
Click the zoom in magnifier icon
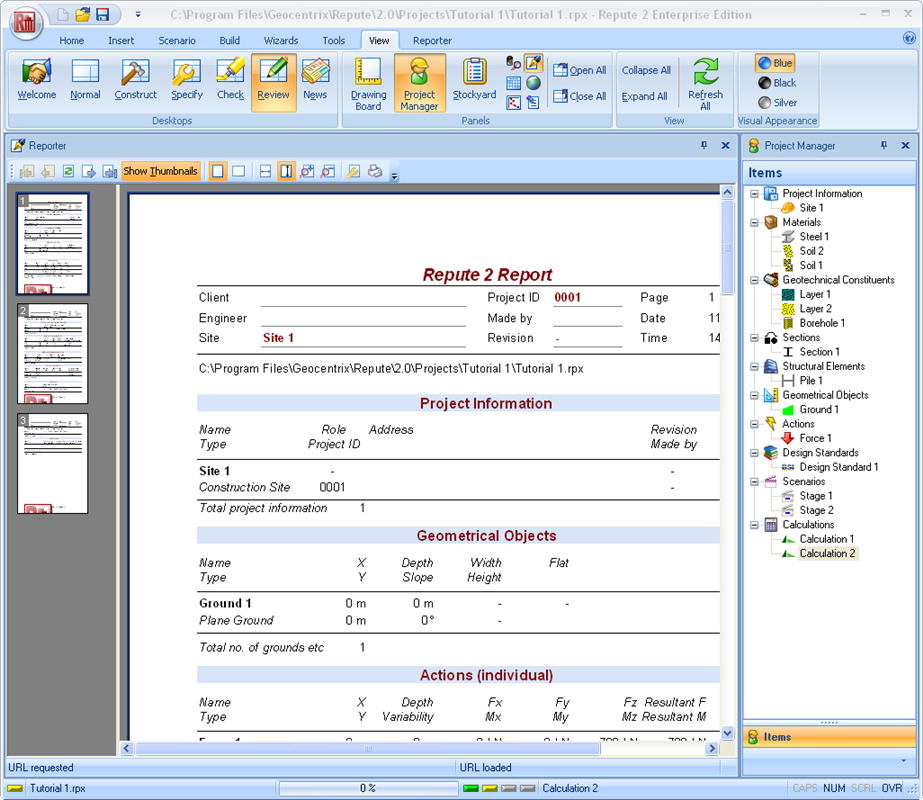pos(307,171)
